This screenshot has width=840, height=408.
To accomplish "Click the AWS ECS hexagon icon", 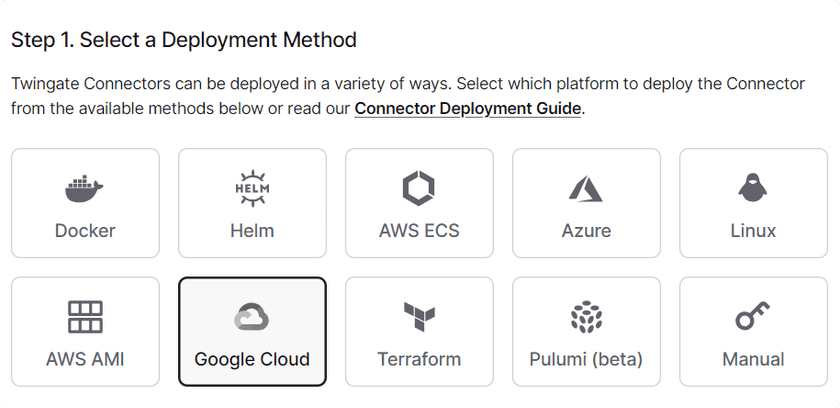I will point(419,188).
